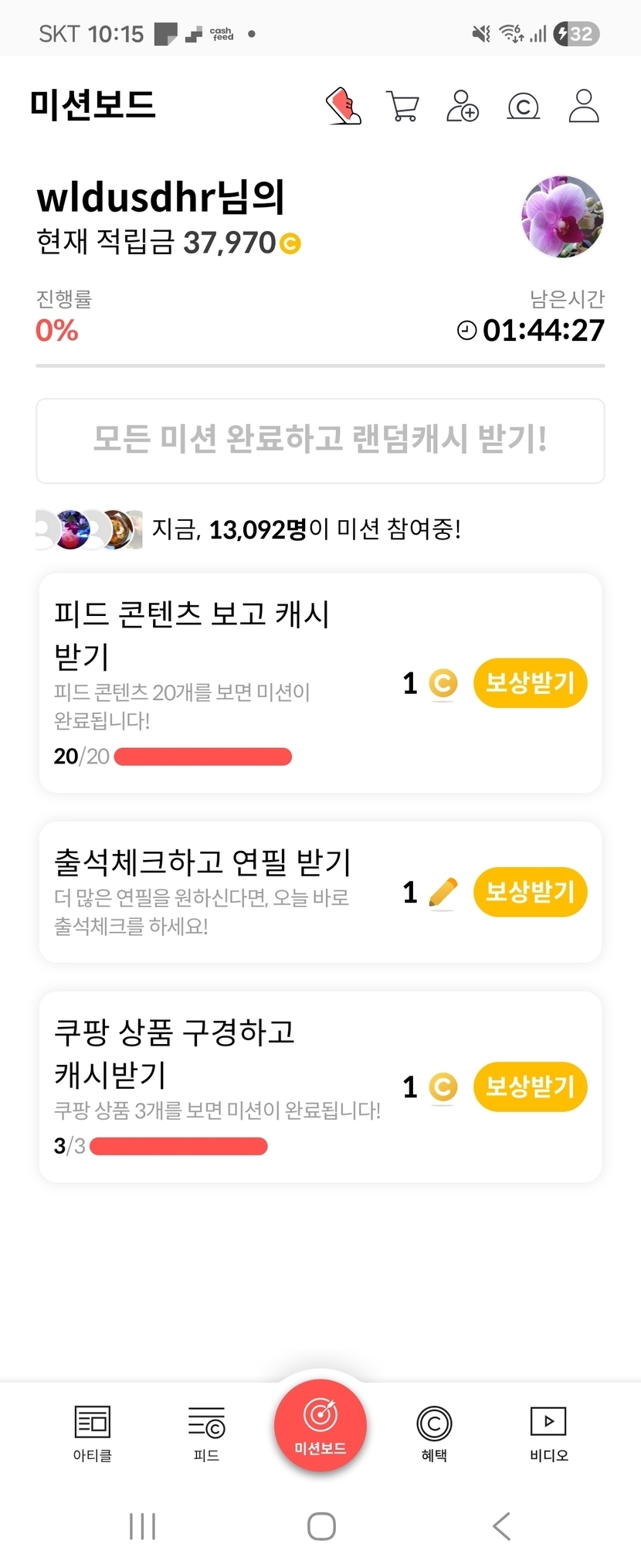Open the cash coin icon in header
Viewport: 641px width, 1568px height.
click(523, 106)
